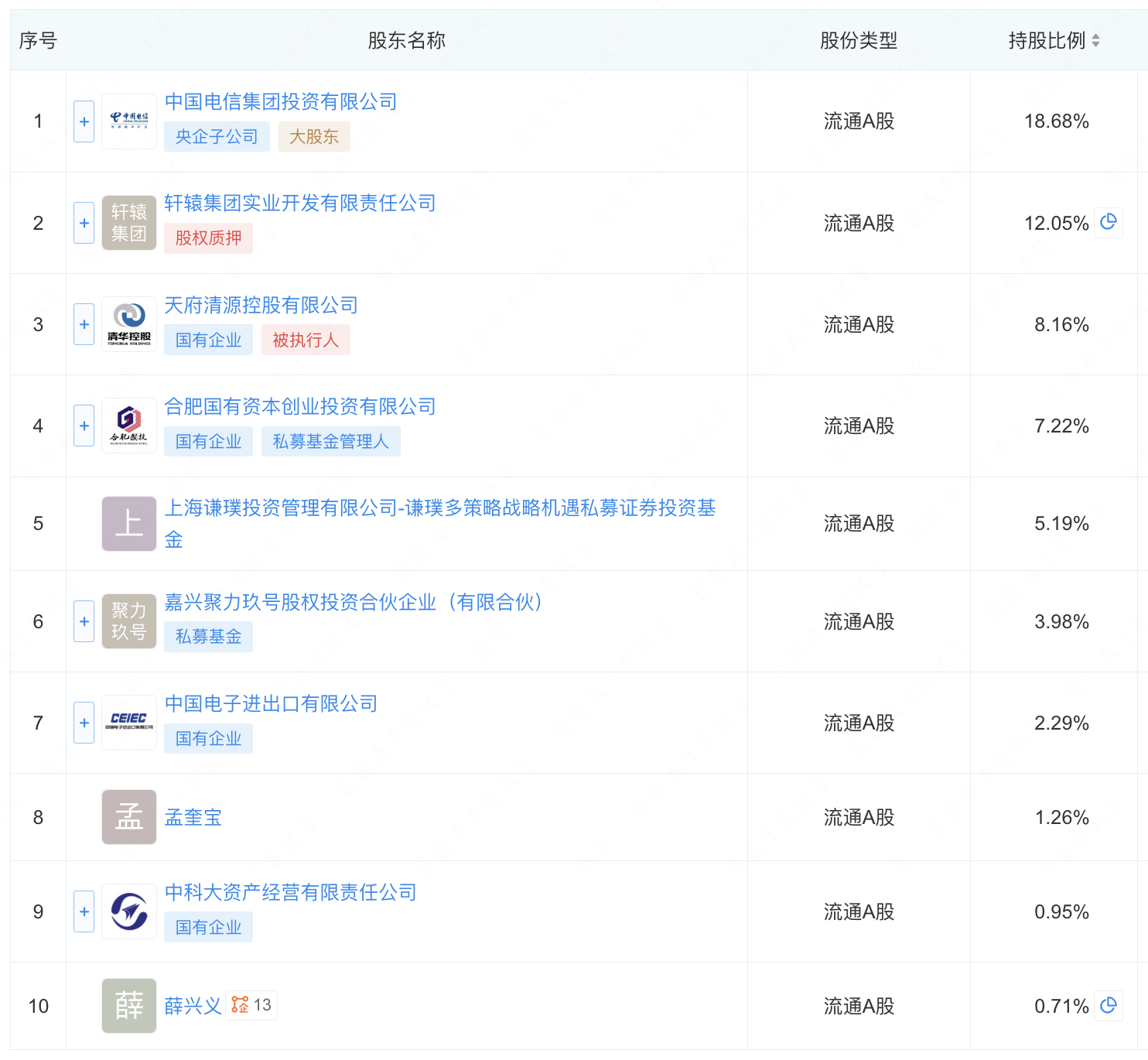Open pie chart icon beside 12.05%
1148x1060 pixels.
[1108, 223]
